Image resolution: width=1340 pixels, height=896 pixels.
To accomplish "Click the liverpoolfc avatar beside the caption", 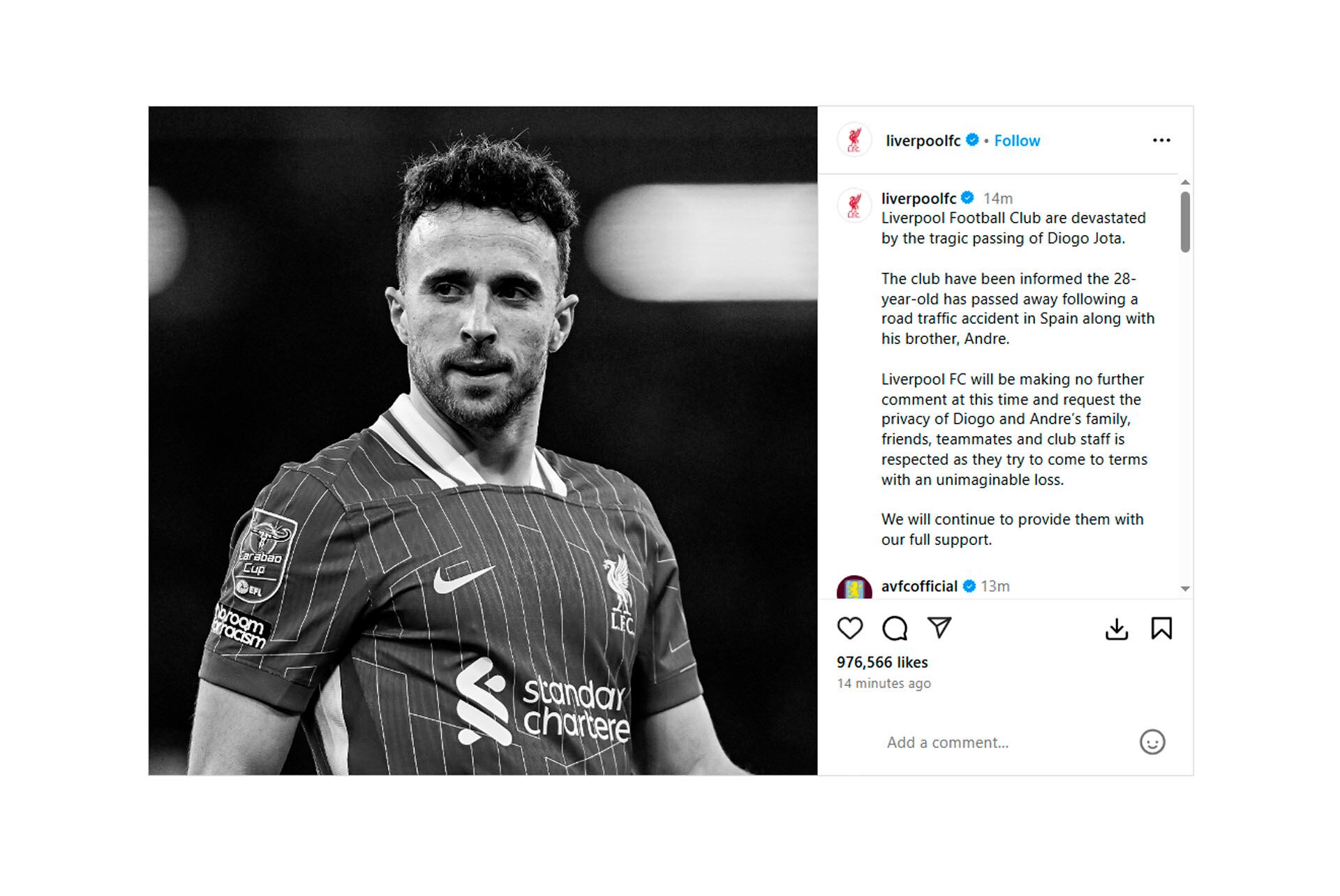I will coord(854,205).
